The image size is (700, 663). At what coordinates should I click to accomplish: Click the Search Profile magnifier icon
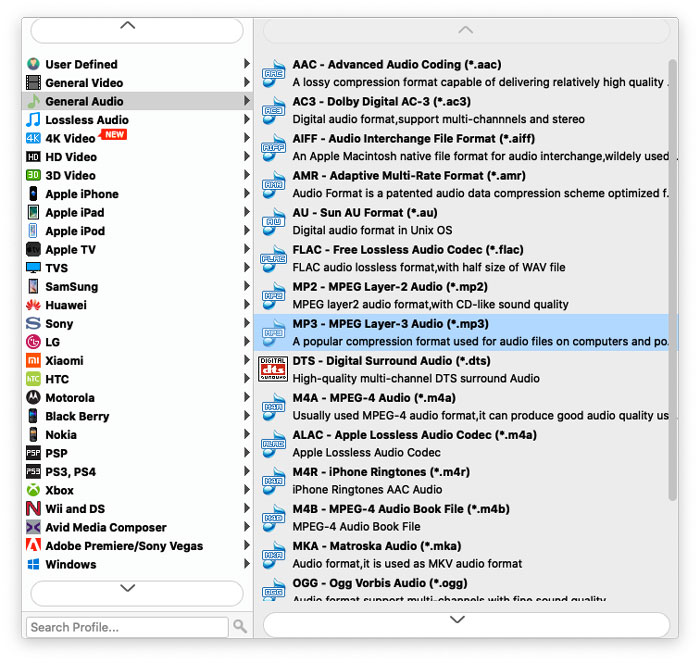pyautogui.click(x=240, y=626)
